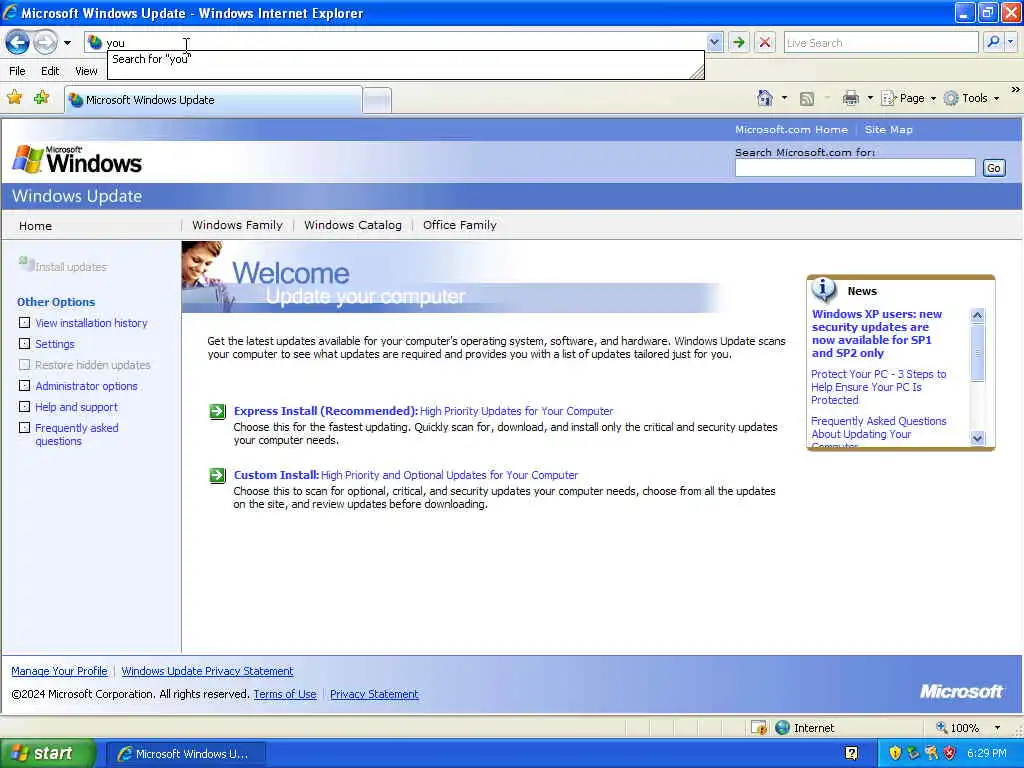
Task: Open the Home icon dropdown arrow
Action: [x=784, y=99]
